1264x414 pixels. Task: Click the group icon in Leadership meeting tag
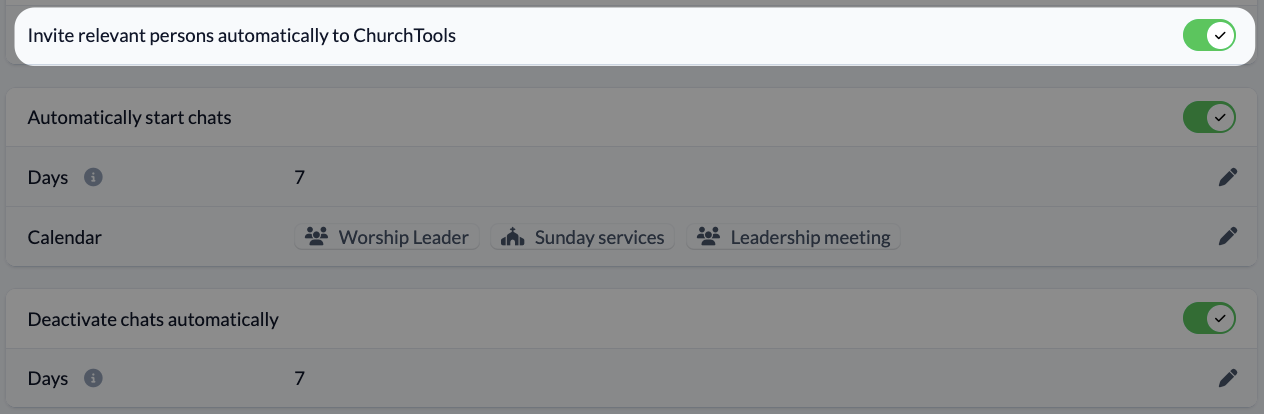click(709, 237)
